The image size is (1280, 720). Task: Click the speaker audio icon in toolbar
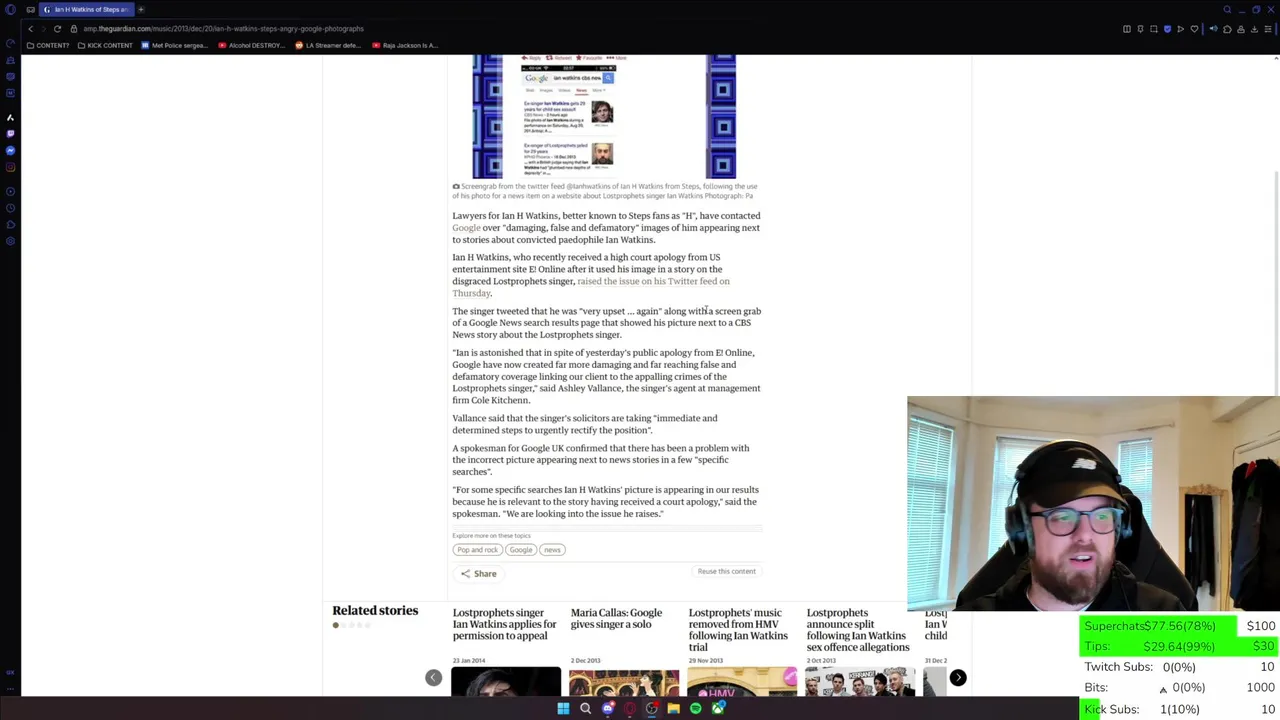[1213, 29]
